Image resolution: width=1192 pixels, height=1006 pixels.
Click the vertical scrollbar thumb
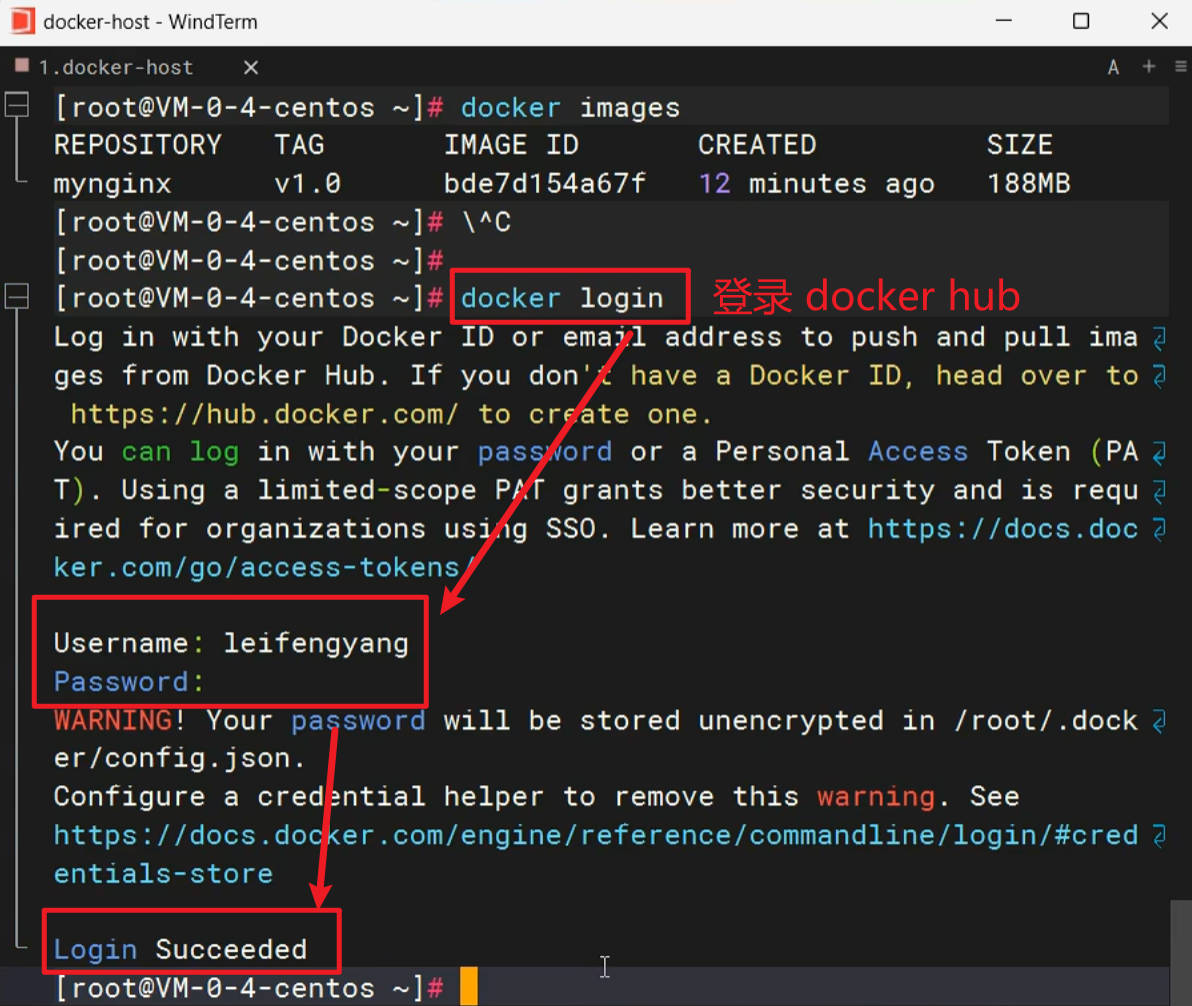(1181, 953)
